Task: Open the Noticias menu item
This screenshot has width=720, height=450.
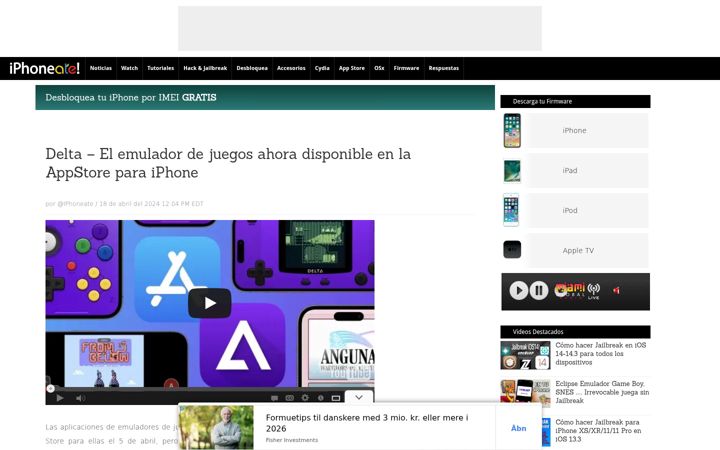Action: point(101,68)
